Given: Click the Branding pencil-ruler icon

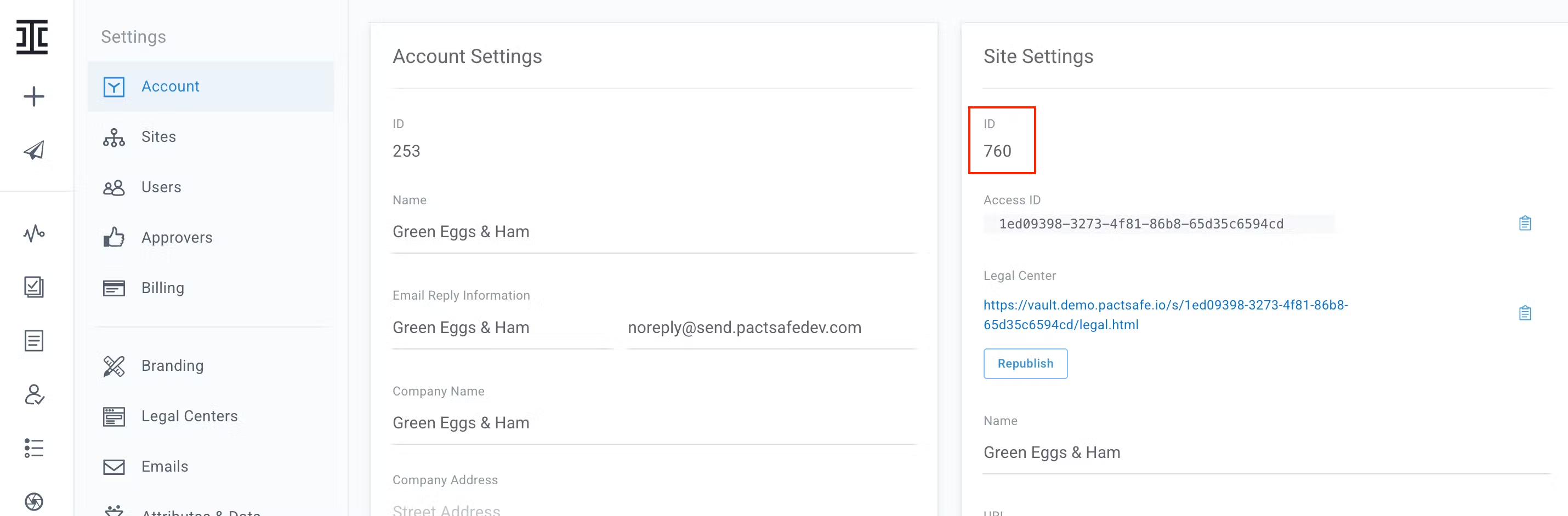Looking at the screenshot, I should point(114,366).
